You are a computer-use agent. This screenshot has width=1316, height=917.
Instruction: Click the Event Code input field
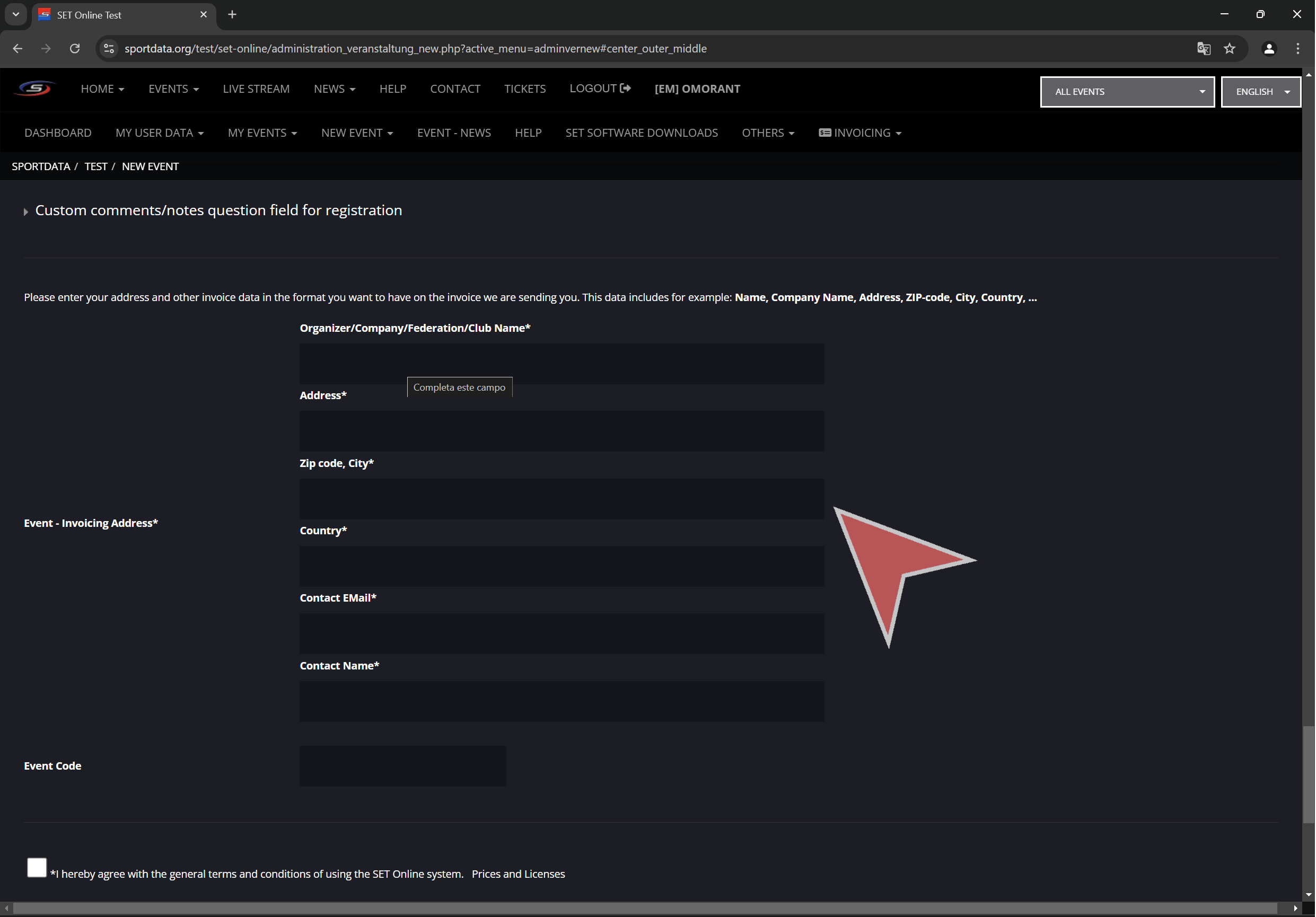(402, 766)
